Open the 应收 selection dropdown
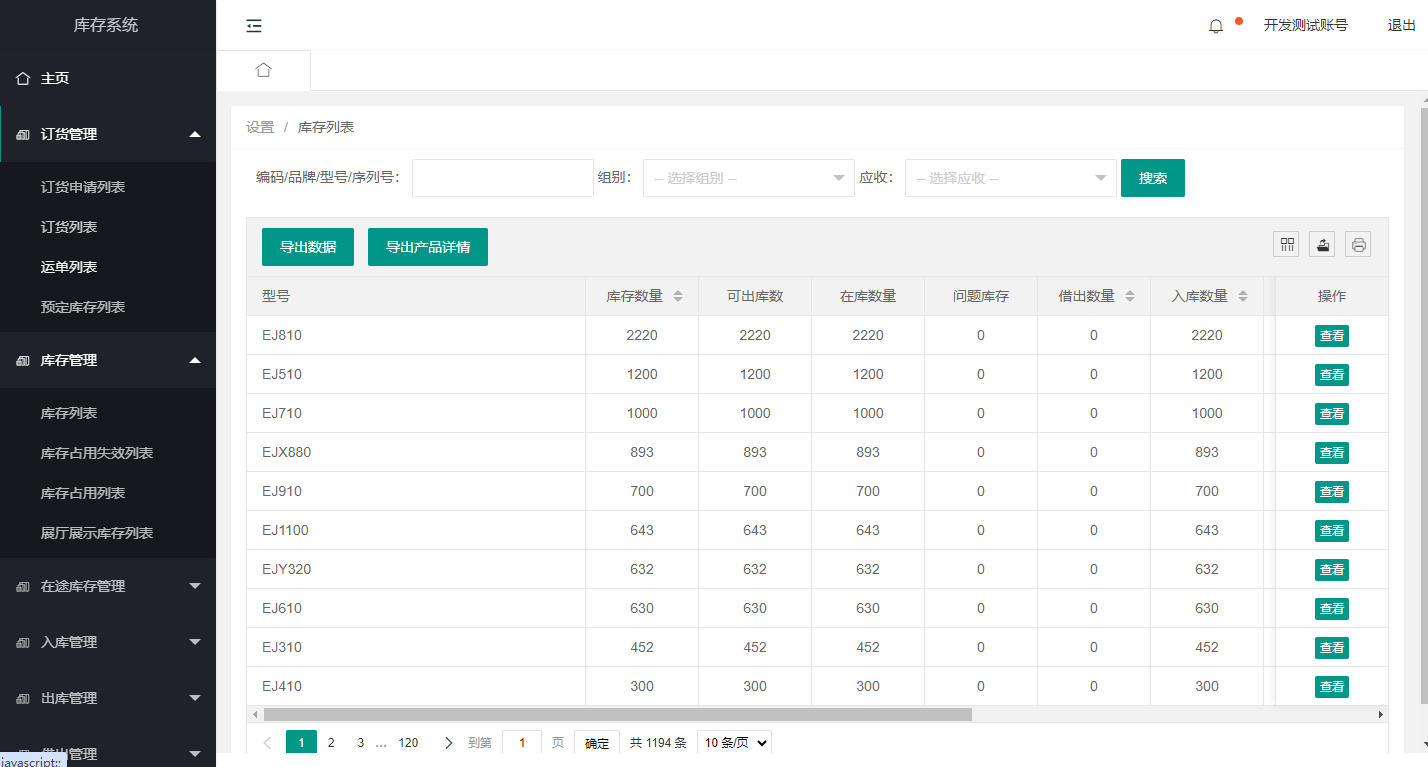The image size is (1428, 767). pos(1011,178)
